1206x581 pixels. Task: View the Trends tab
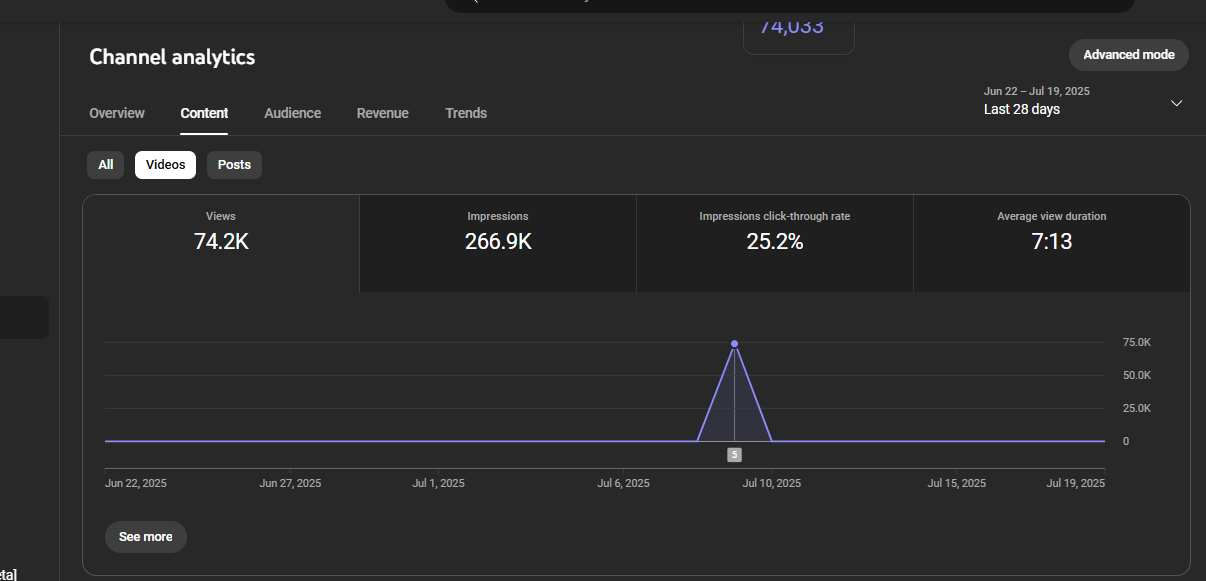pos(466,113)
